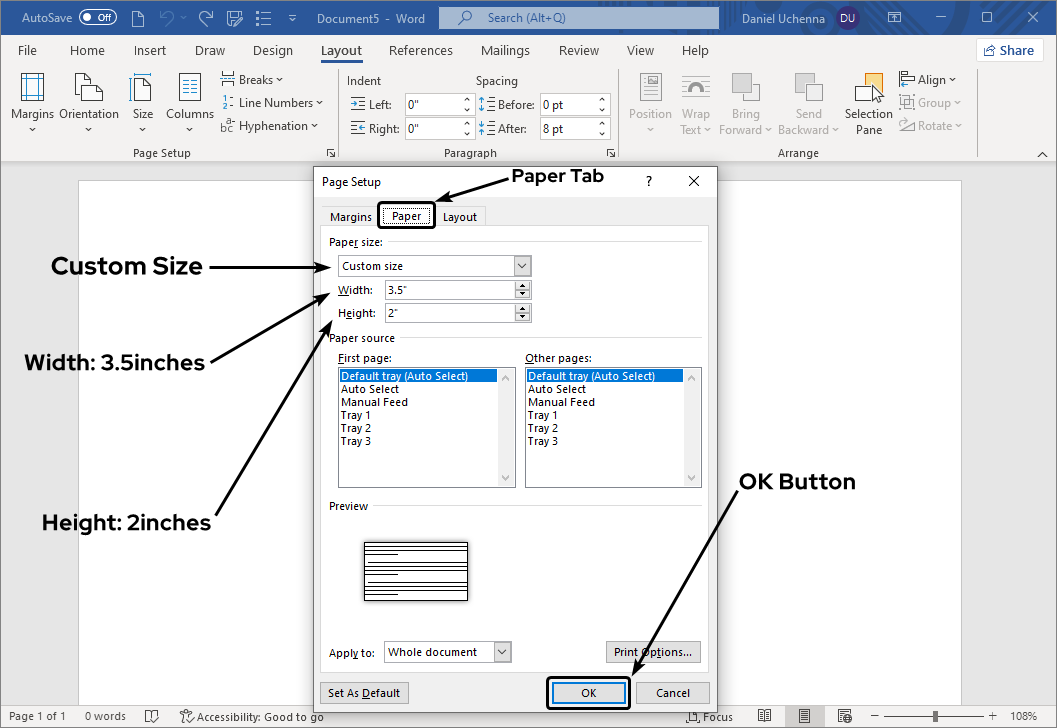Viewport: 1057px width, 728px height.
Task: Open the Selection Pane
Action: coord(868,103)
